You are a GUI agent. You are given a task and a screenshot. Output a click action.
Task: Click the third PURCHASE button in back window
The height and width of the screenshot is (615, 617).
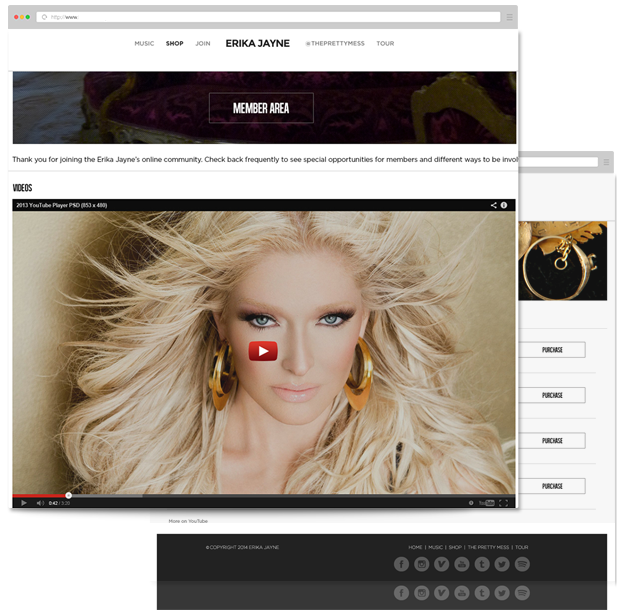[x=552, y=441]
